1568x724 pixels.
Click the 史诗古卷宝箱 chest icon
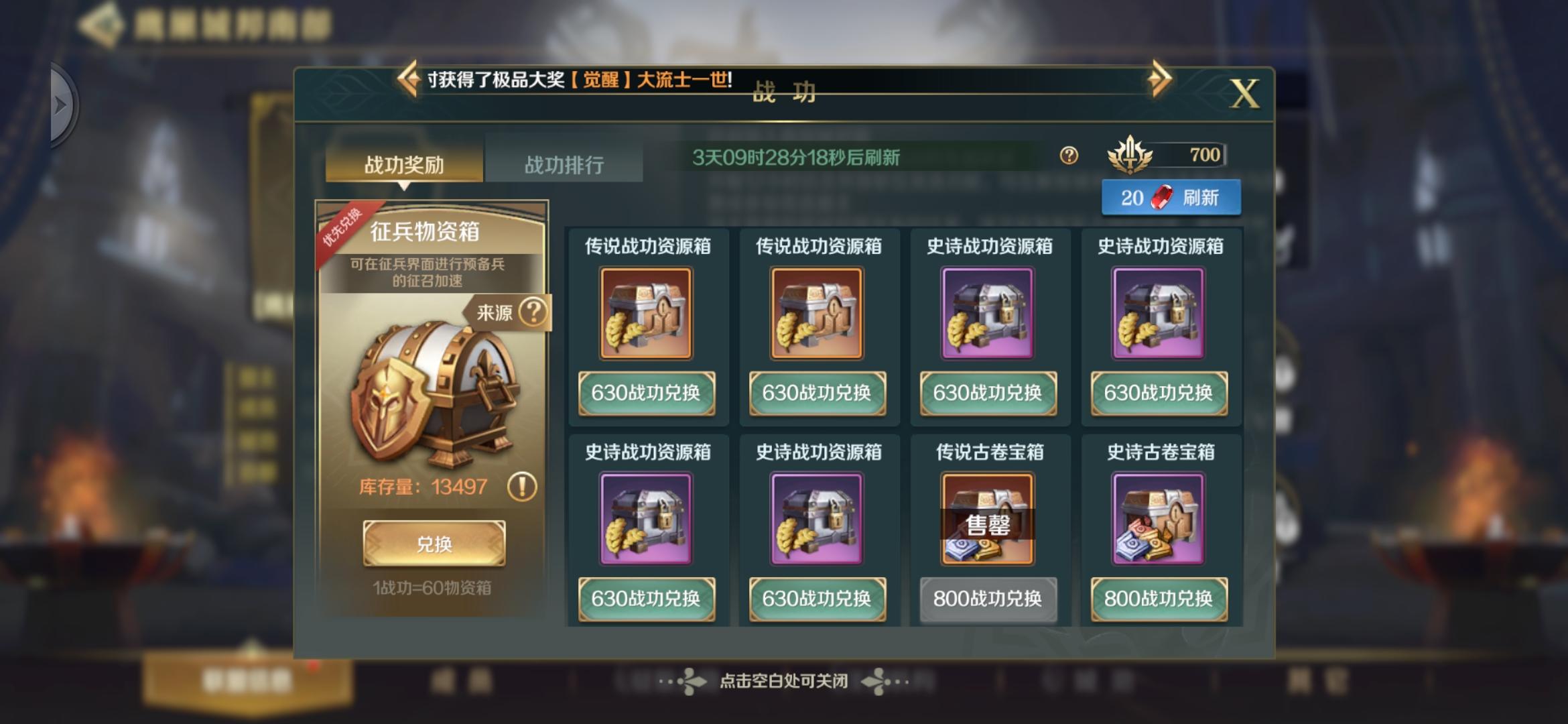(x=1159, y=519)
